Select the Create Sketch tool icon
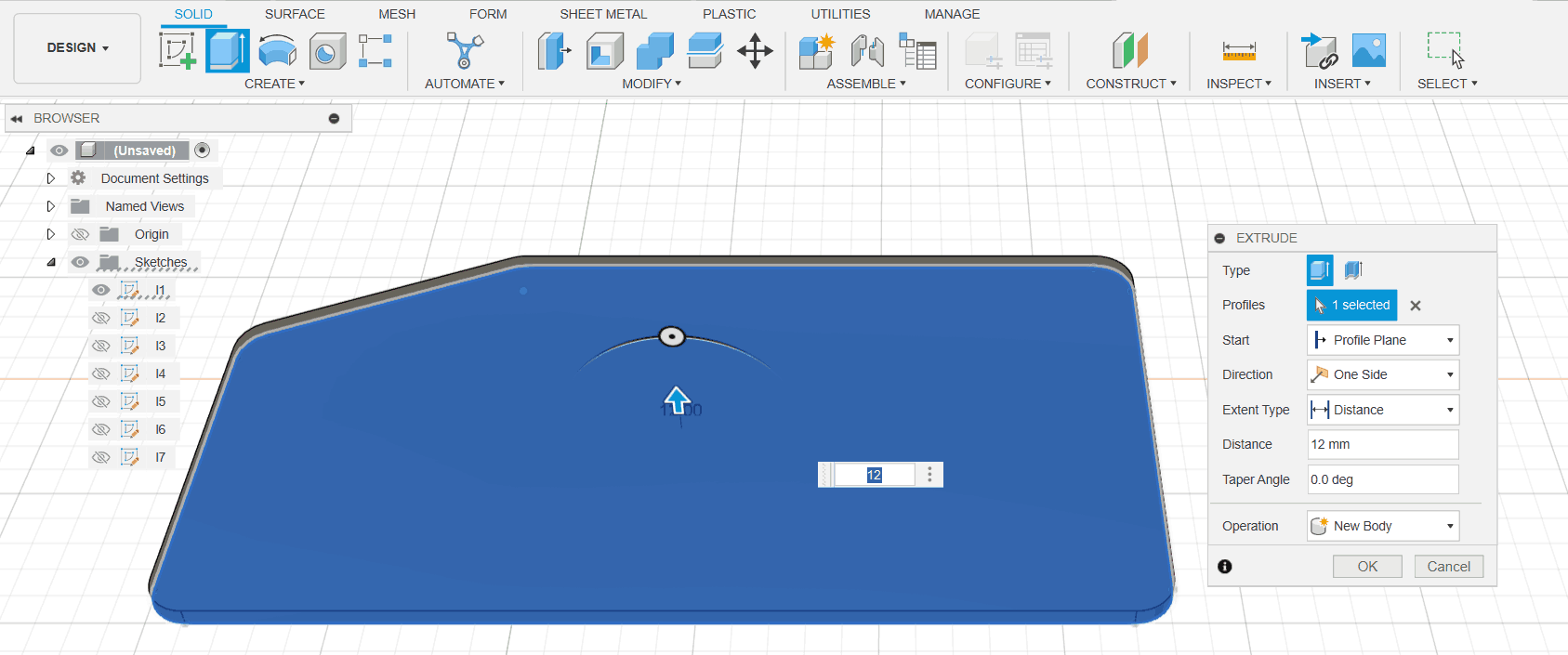This screenshot has width=1568, height=655. click(x=178, y=51)
